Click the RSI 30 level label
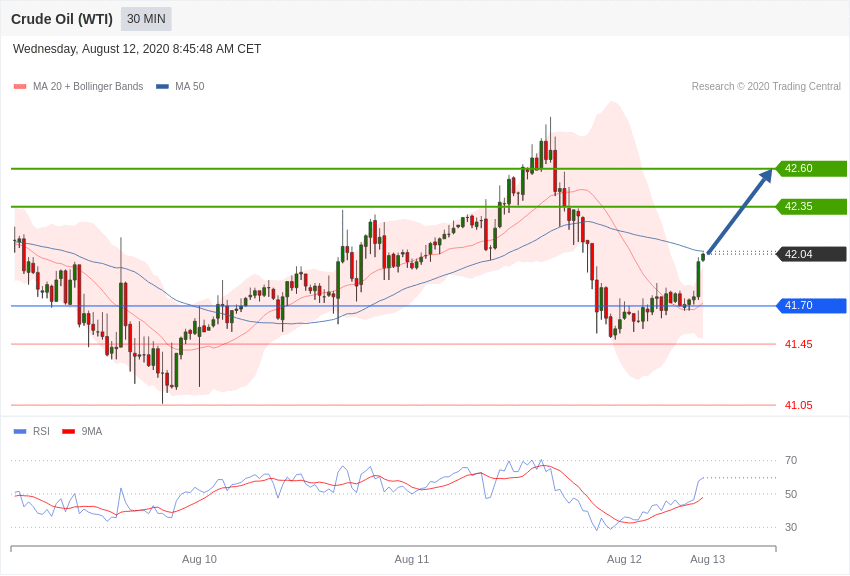The width and height of the screenshot is (850, 576). click(791, 527)
